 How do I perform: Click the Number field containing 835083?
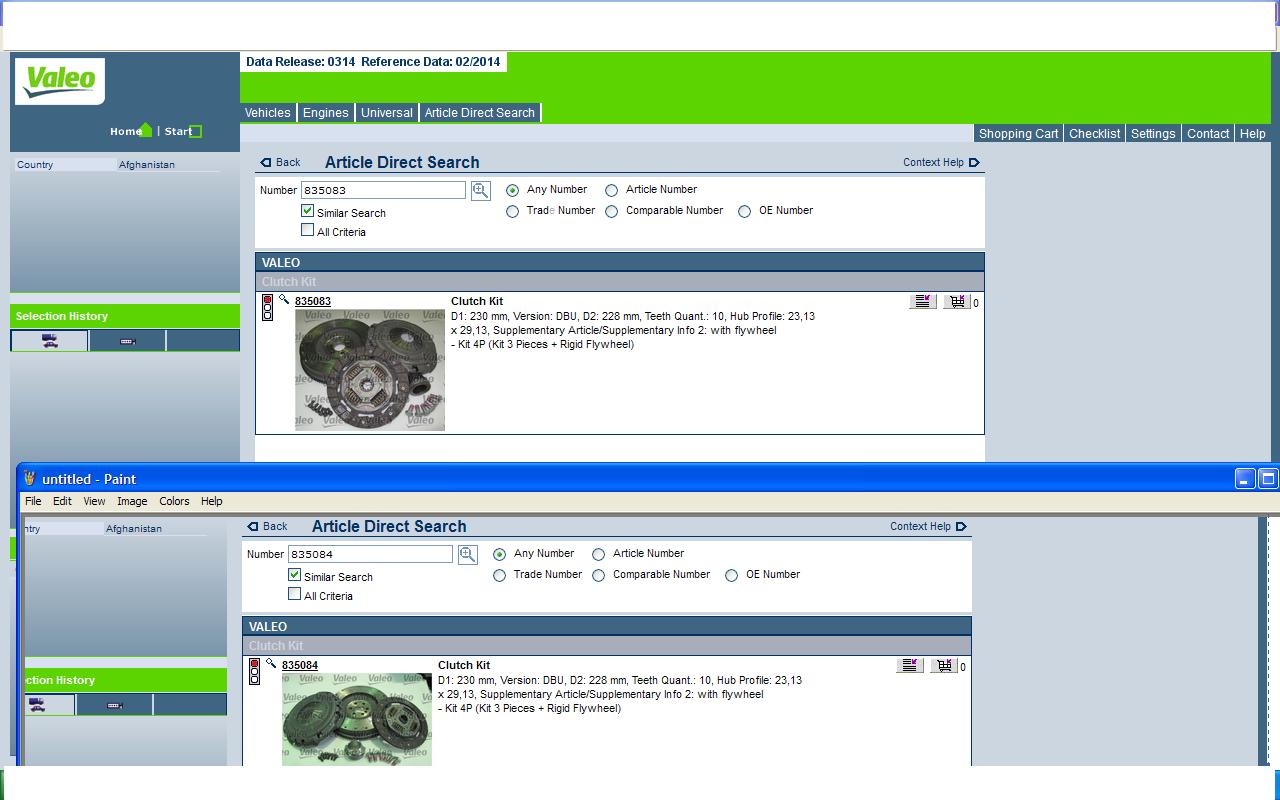(383, 190)
